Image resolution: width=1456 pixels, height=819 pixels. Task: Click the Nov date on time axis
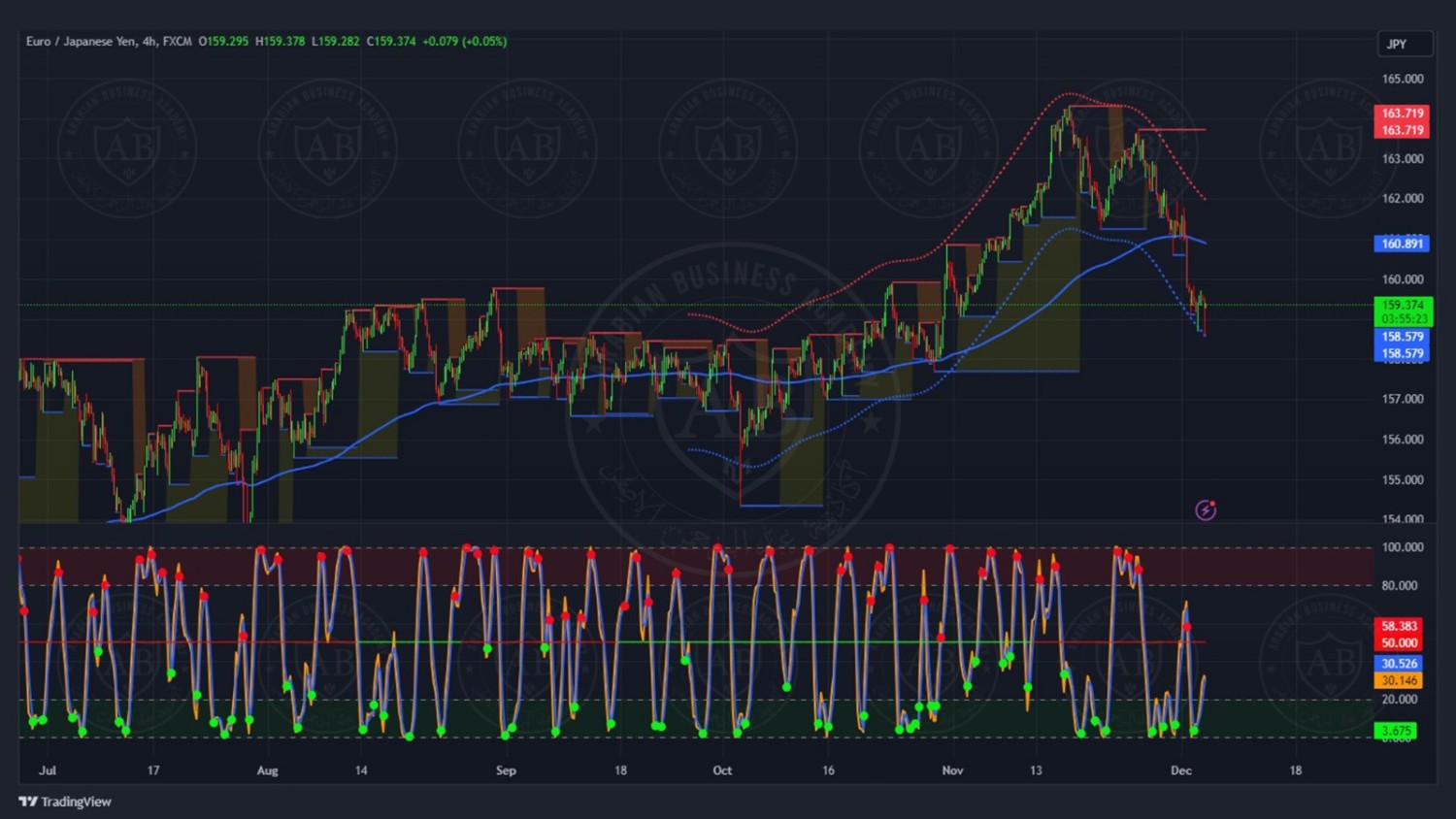(x=952, y=770)
